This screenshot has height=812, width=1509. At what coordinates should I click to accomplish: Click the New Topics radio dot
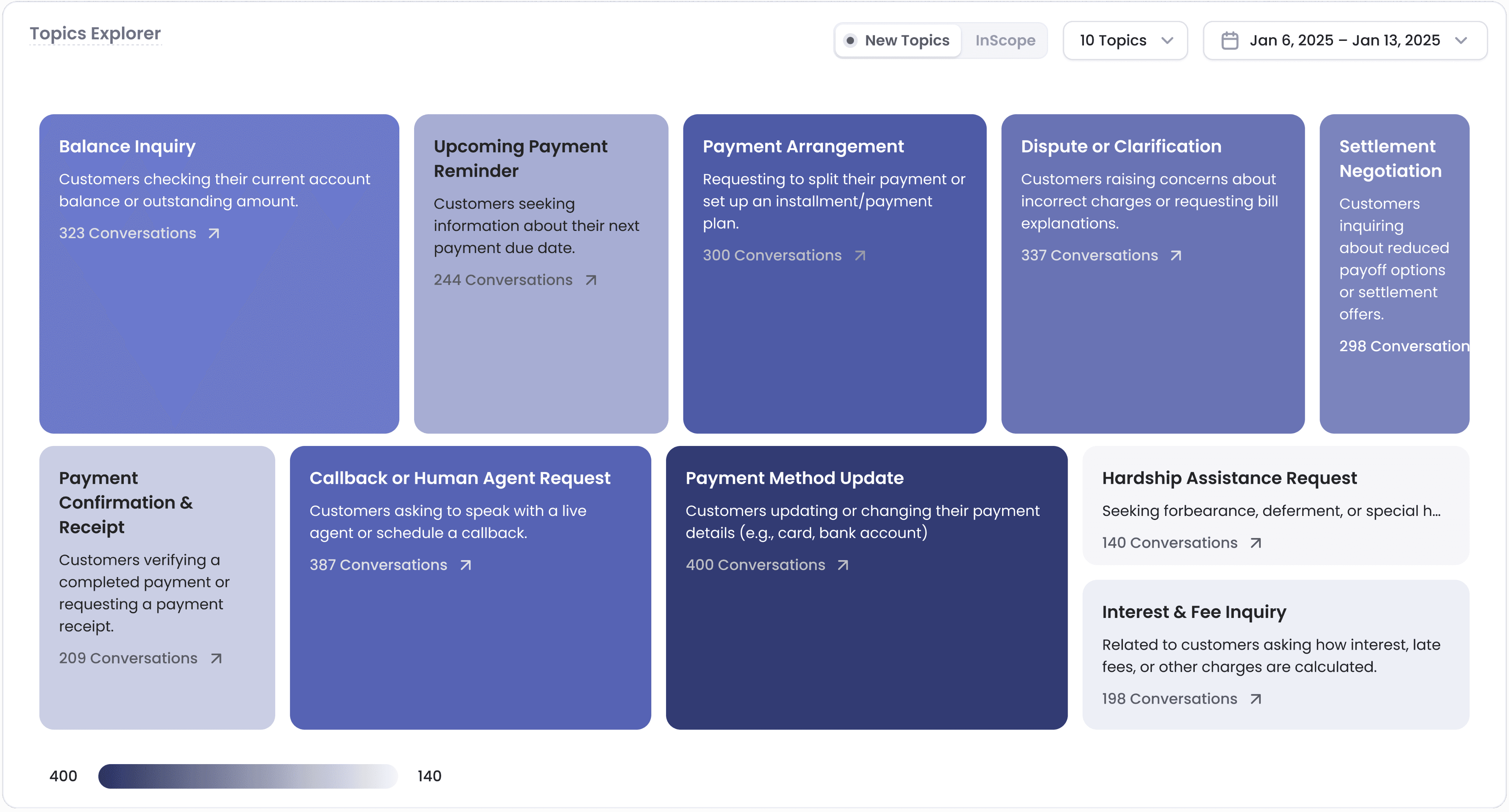pos(850,41)
